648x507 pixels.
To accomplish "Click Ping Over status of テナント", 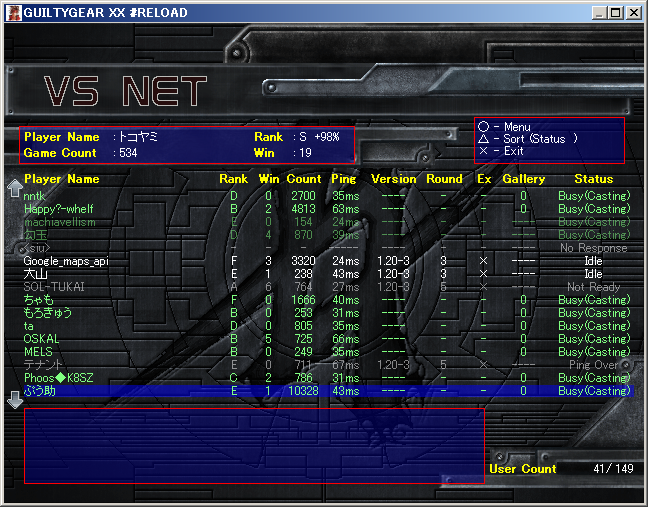I will (593, 365).
